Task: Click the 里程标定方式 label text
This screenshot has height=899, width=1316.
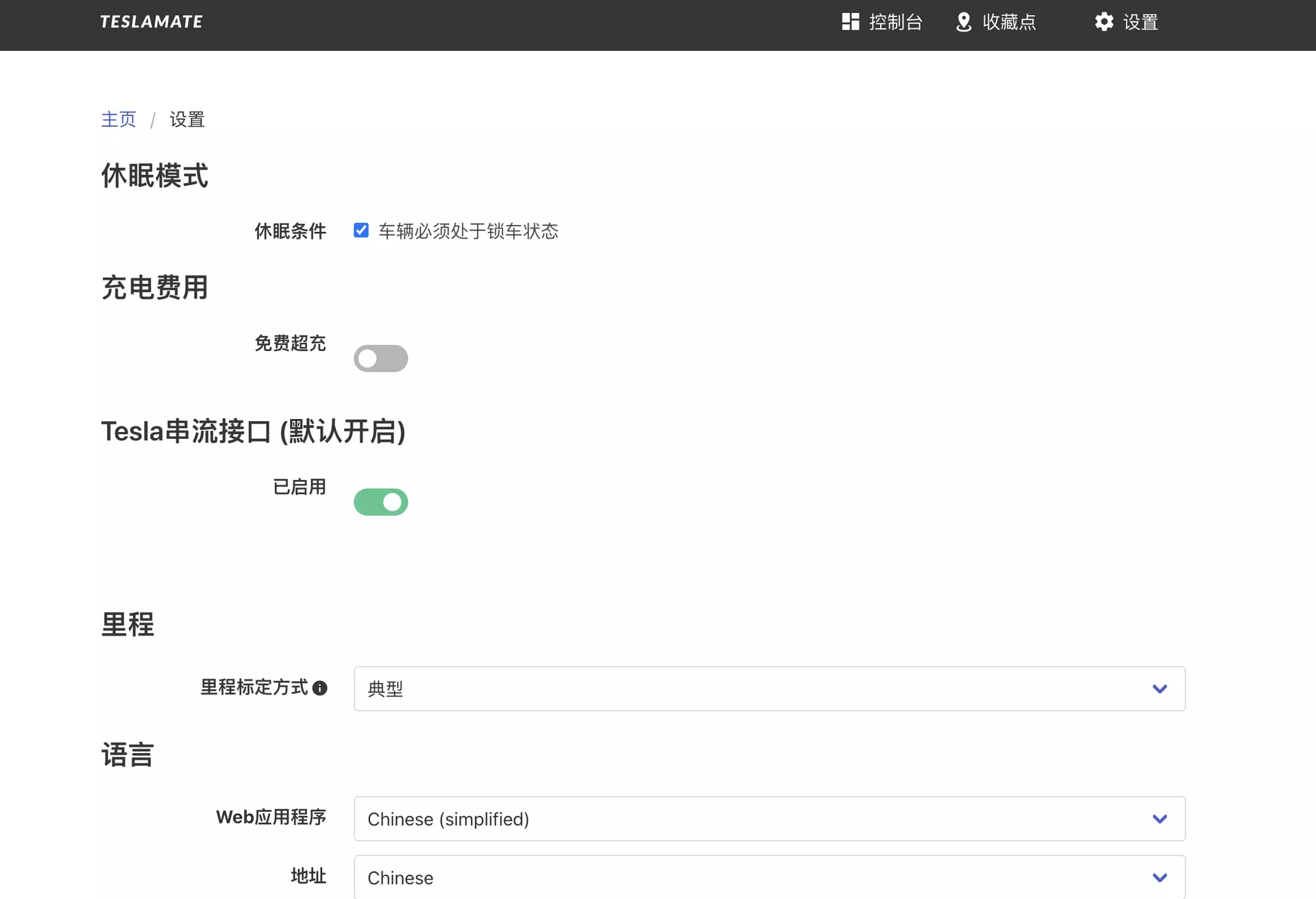Action: click(254, 687)
